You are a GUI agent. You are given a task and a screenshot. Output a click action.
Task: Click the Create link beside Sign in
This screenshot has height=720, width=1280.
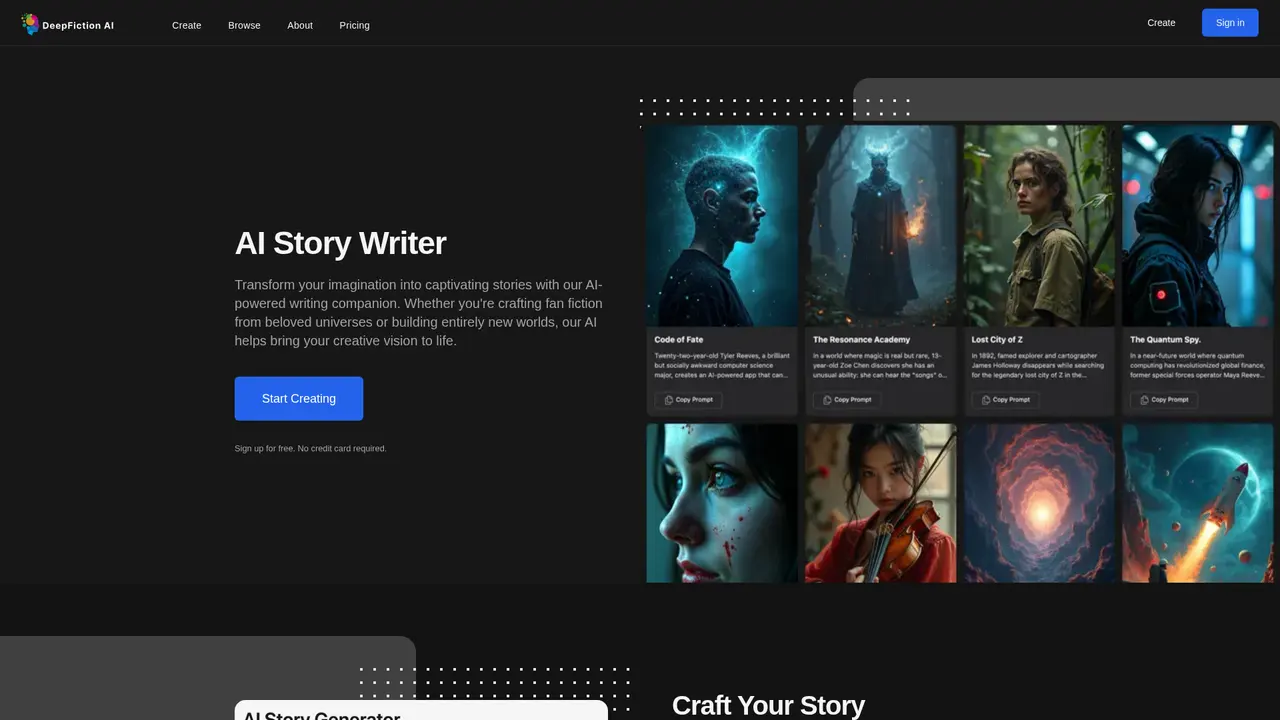pyautogui.click(x=1161, y=22)
